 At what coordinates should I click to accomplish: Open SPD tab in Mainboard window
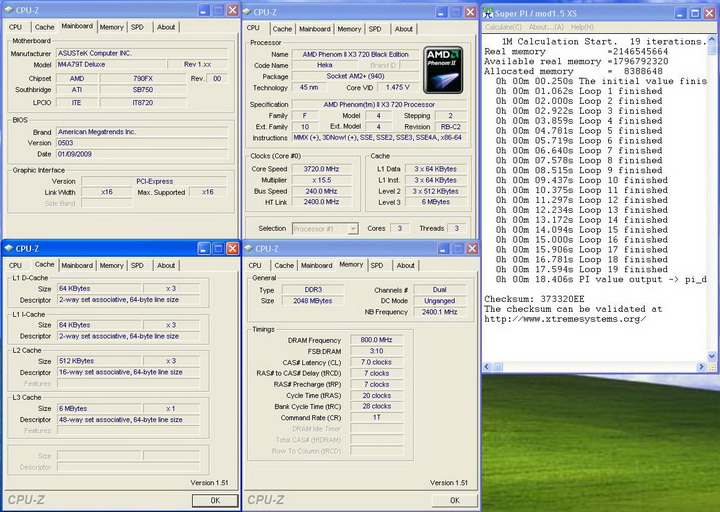tap(137, 27)
